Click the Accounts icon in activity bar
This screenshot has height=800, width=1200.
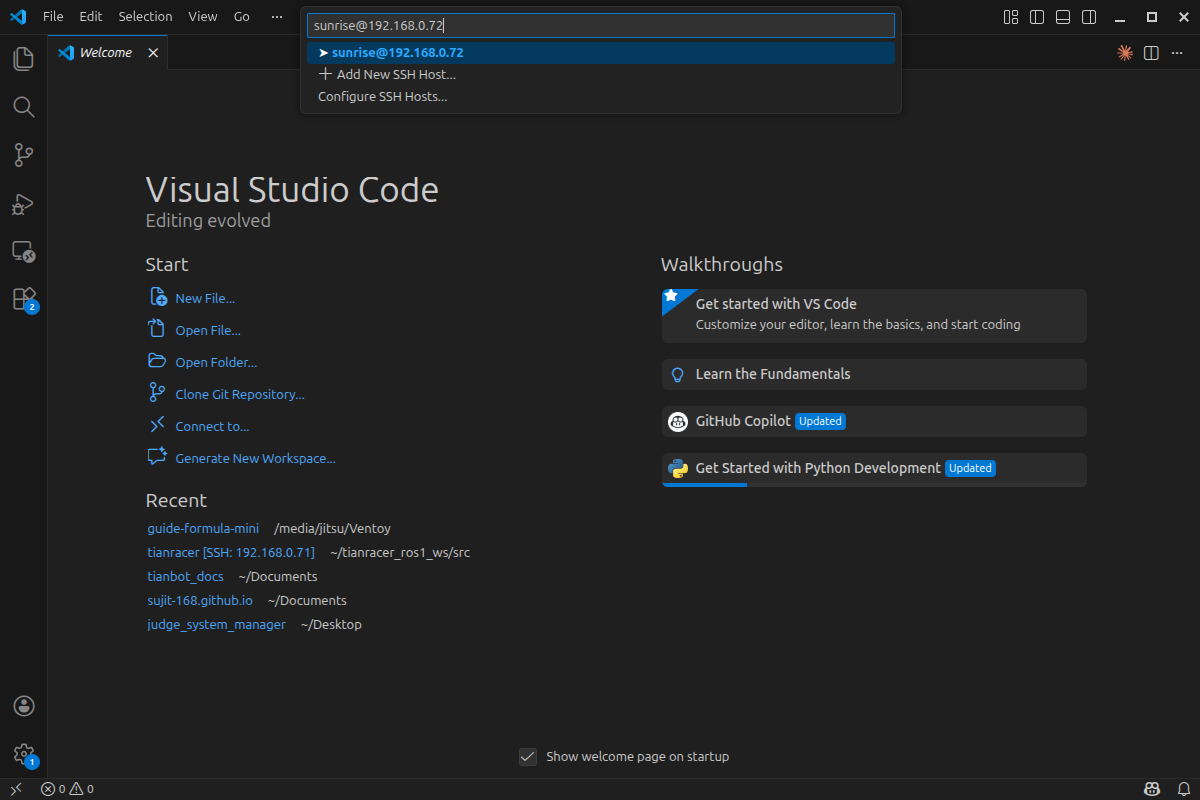point(24,706)
